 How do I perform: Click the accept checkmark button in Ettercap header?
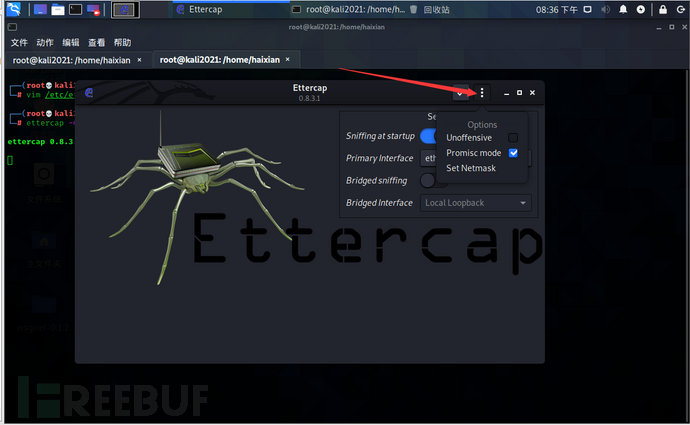tap(460, 93)
